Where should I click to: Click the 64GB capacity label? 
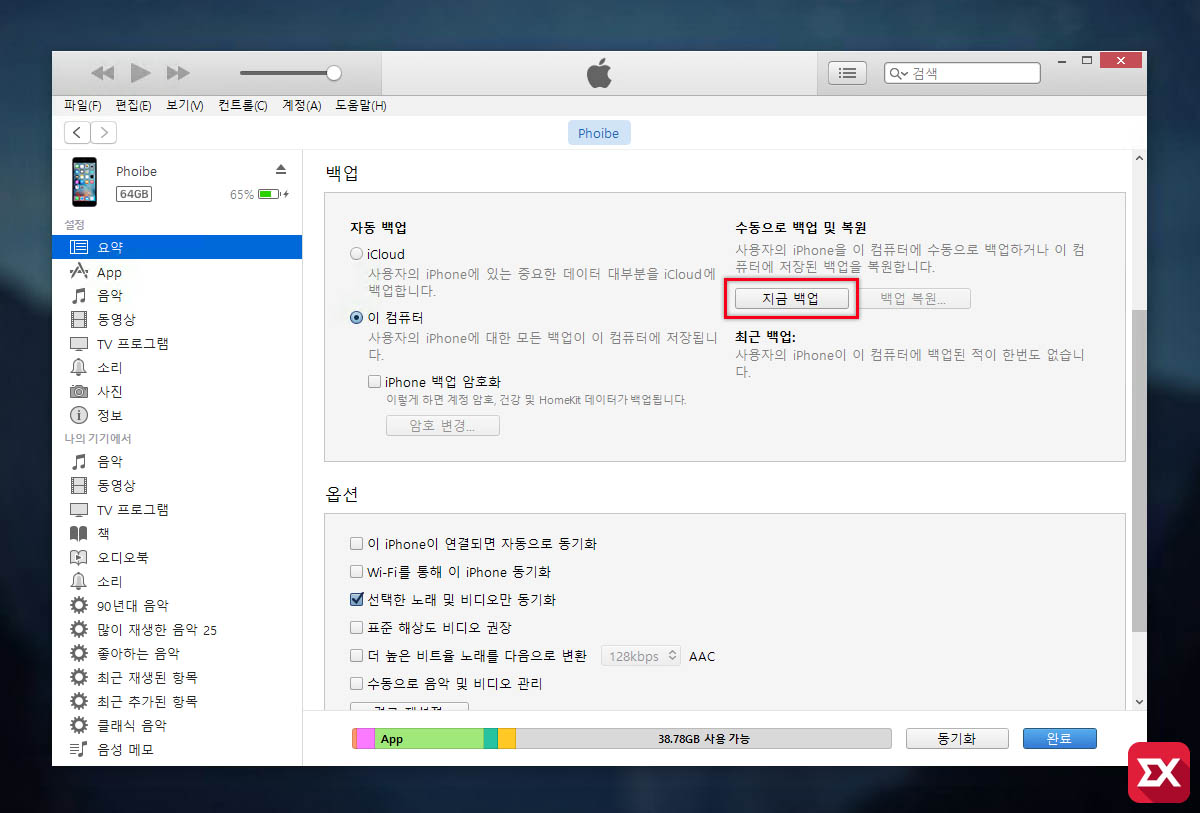(x=134, y=194)
